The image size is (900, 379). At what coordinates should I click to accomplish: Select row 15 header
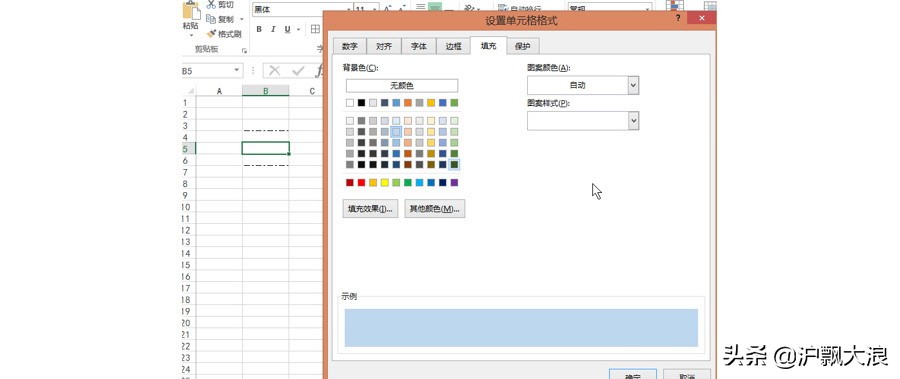coord(189,265)
